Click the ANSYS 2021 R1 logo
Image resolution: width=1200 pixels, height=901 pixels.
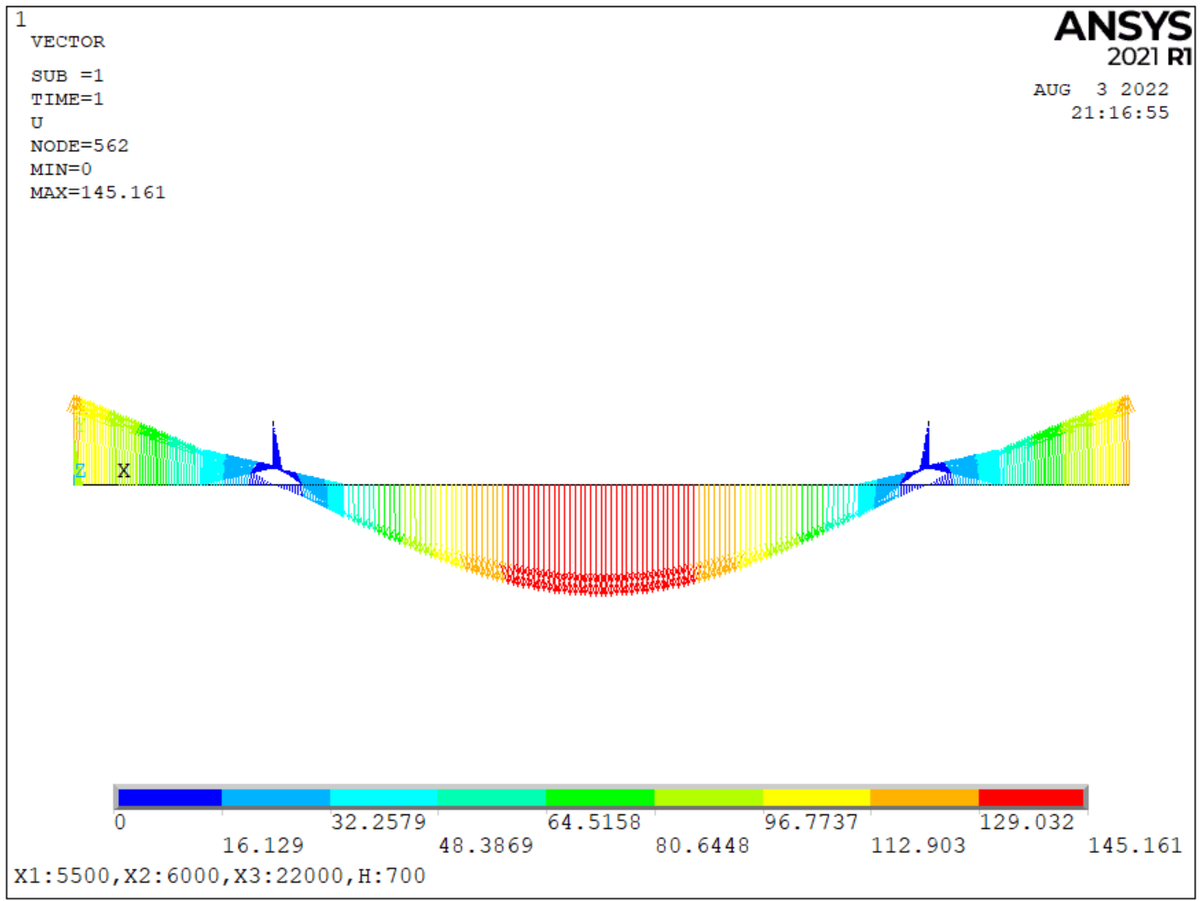pyautogui.click(x=1124, y=36)
